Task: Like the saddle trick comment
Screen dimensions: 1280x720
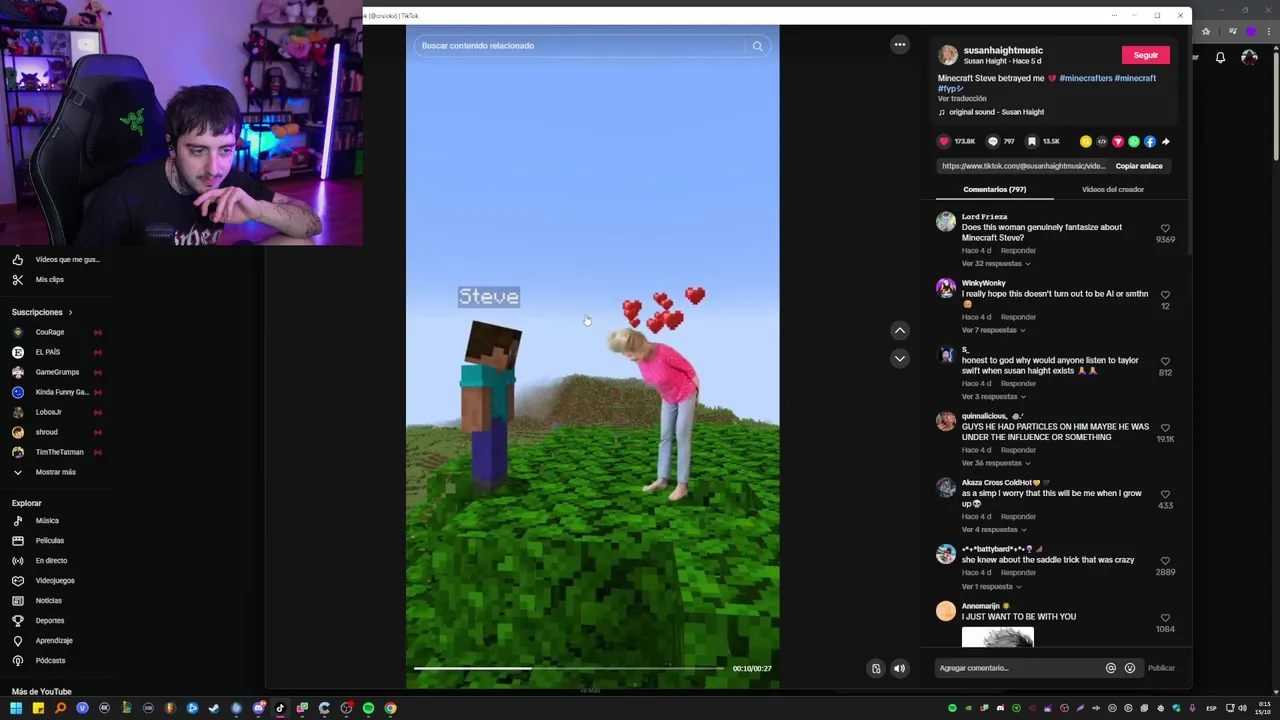Action: (x=1165, y=561)
